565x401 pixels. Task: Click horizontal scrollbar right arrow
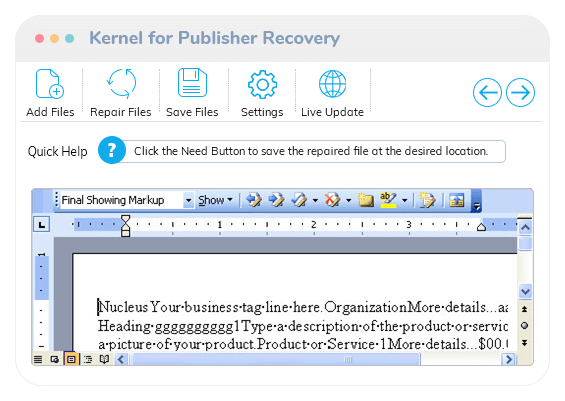pyautogui.click(x=509, y=359)
